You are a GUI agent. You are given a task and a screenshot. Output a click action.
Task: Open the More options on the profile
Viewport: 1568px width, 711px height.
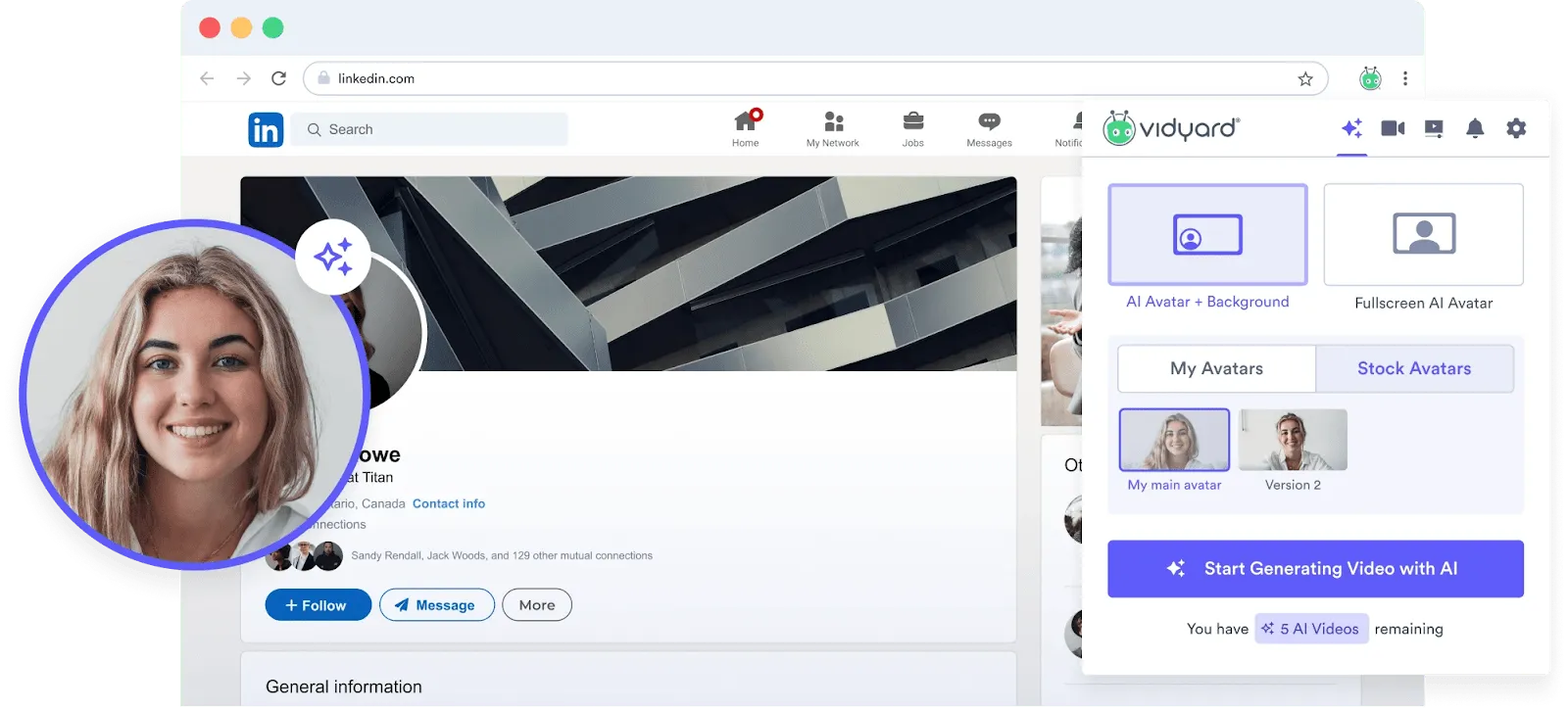[x=537, y=605]
